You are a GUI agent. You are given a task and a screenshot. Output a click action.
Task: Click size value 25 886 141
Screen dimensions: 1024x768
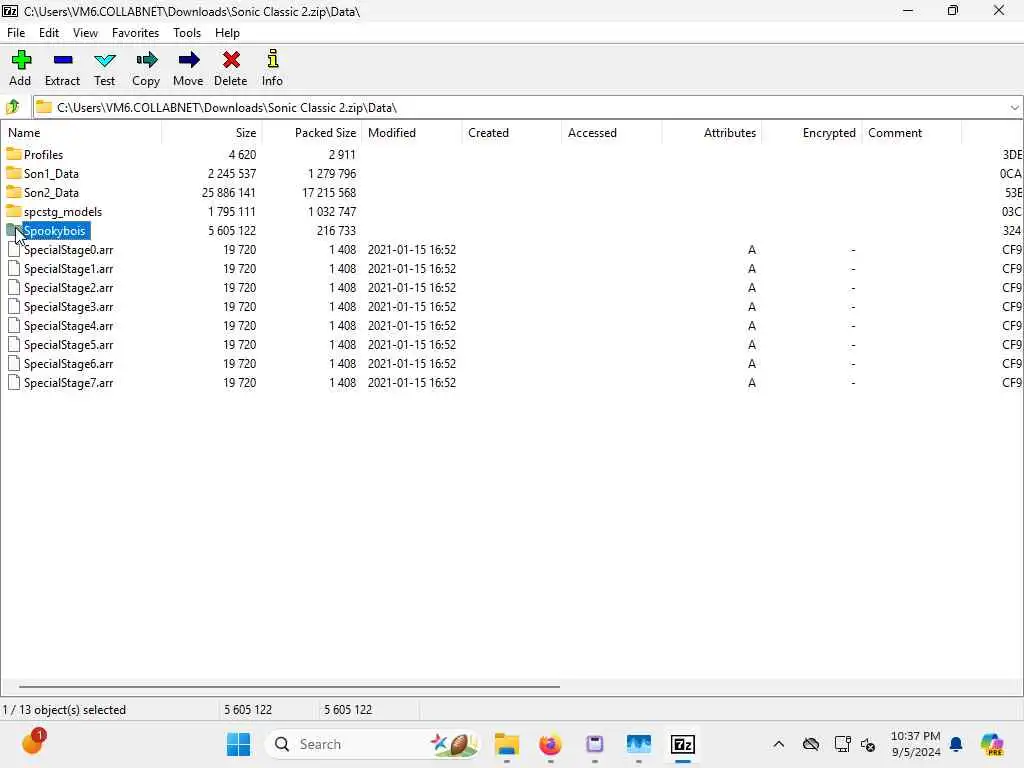229,193
